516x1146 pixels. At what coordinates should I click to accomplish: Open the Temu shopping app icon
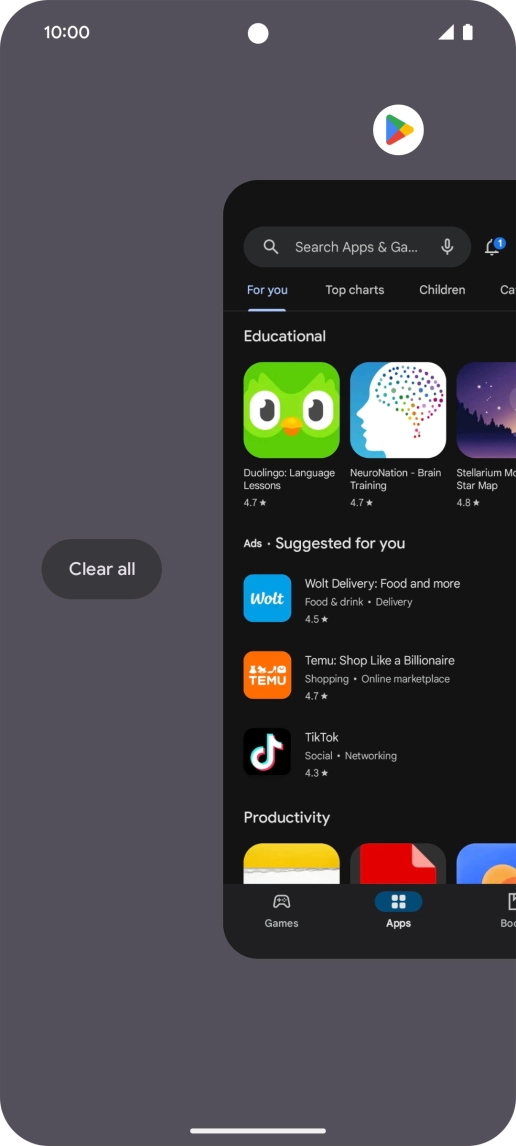[268, 675]
